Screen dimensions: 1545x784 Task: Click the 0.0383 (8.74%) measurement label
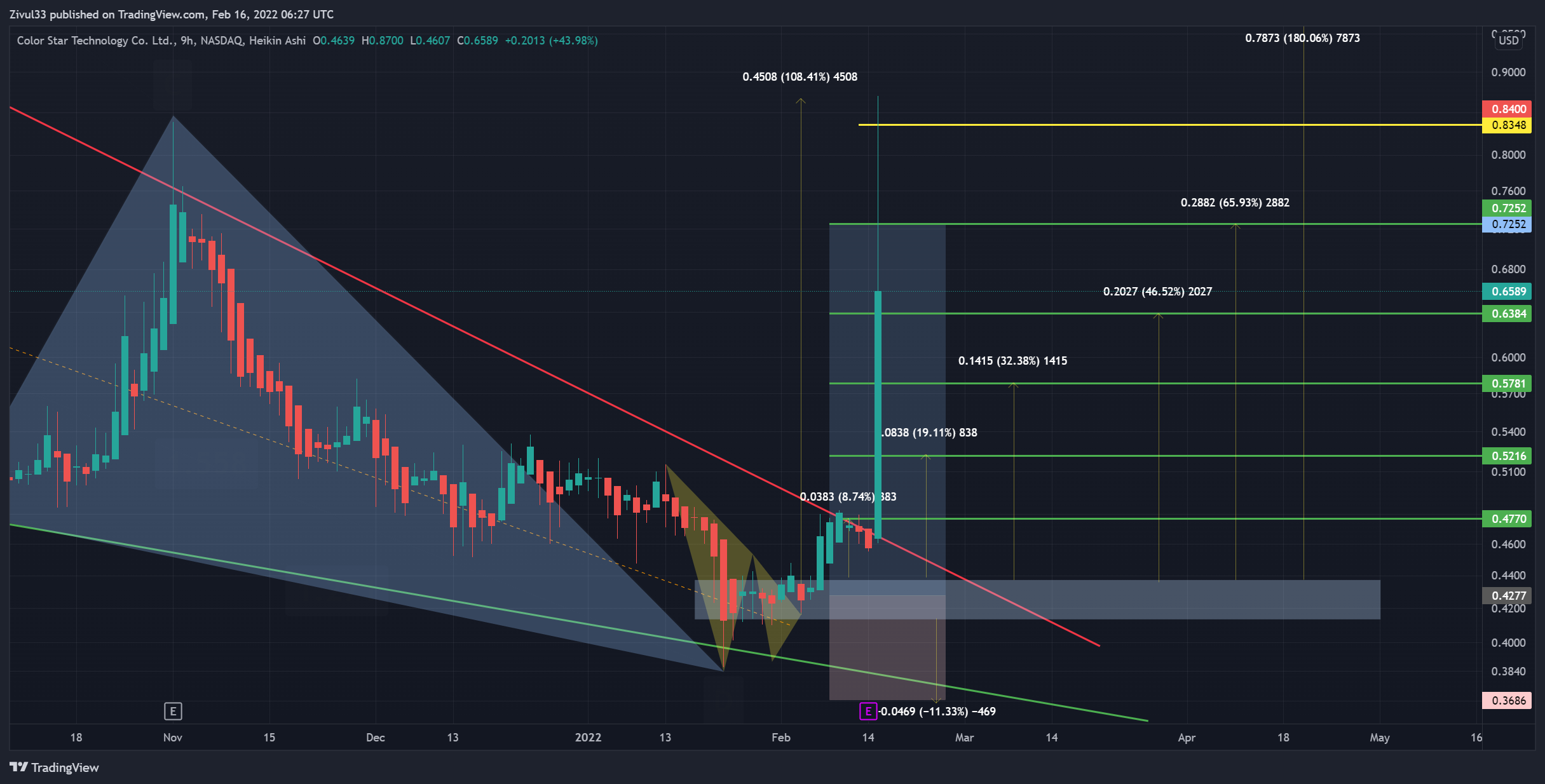(x=848, y=497)
